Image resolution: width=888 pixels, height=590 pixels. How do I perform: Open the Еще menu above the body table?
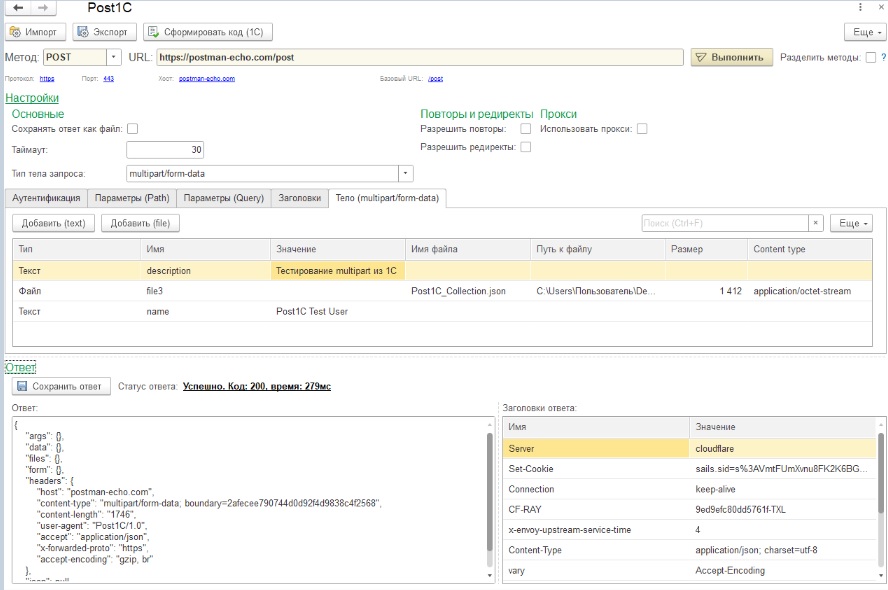click(x=849, y=223)
